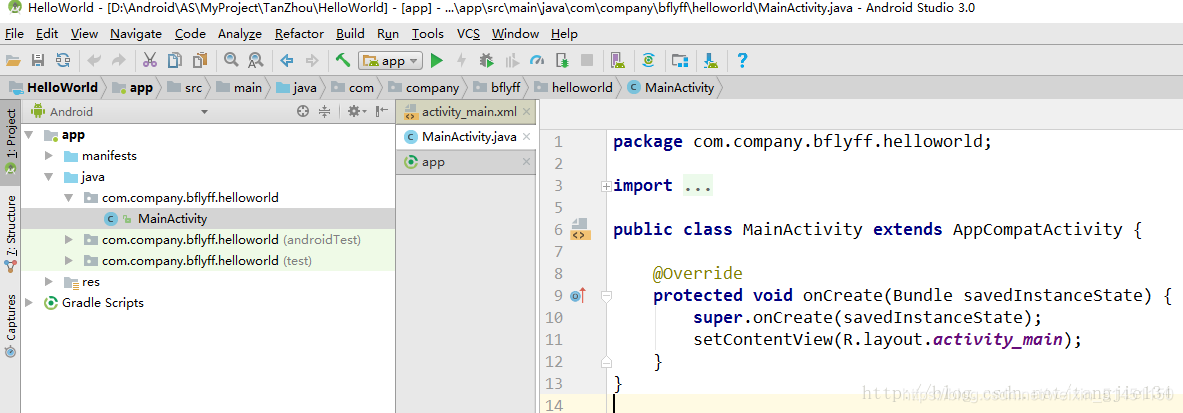This screenshot has width=1183, height=413.
Task: Click the Run with coverage icon
Action: [512, 60]
